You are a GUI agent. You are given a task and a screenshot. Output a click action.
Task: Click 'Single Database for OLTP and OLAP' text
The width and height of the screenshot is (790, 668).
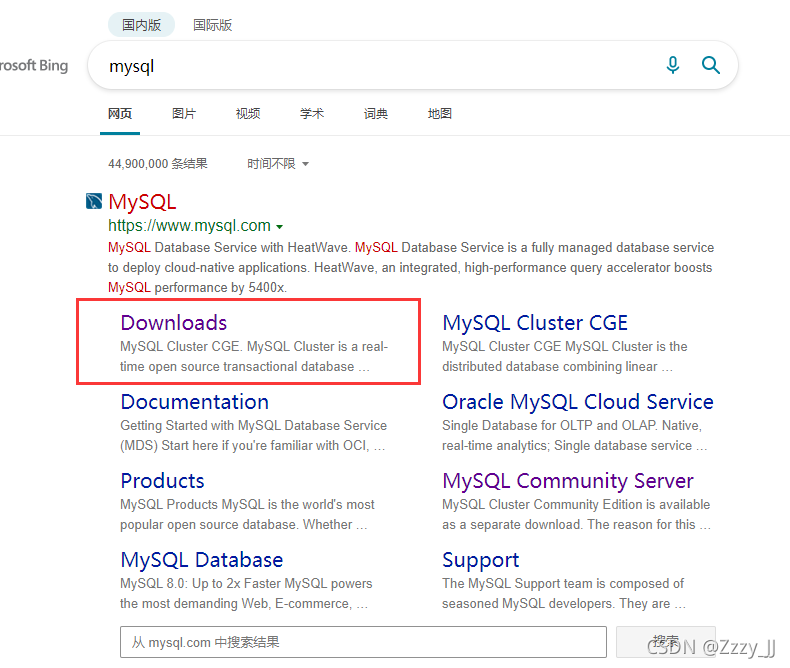point(550,425)
